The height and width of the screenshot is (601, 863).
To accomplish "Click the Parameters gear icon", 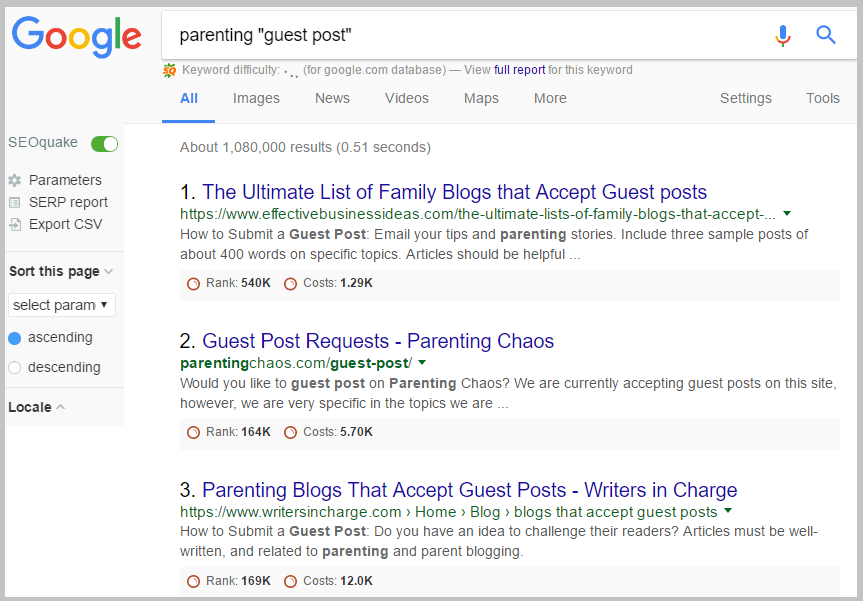I will 15,180.
